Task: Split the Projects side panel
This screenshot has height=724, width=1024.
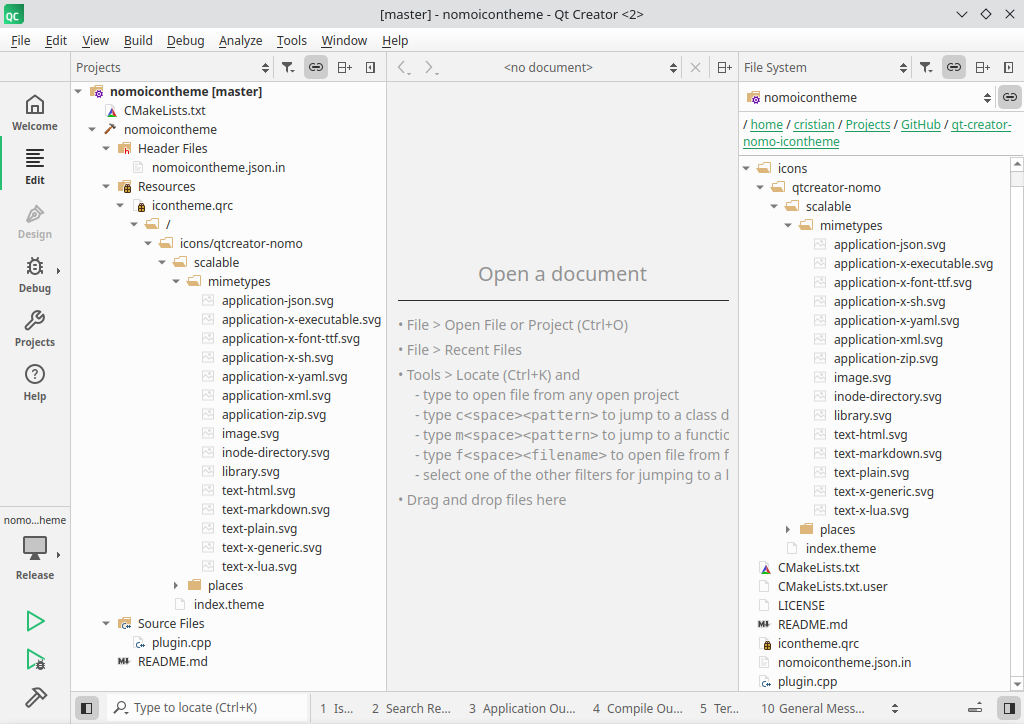Action: 344,67
